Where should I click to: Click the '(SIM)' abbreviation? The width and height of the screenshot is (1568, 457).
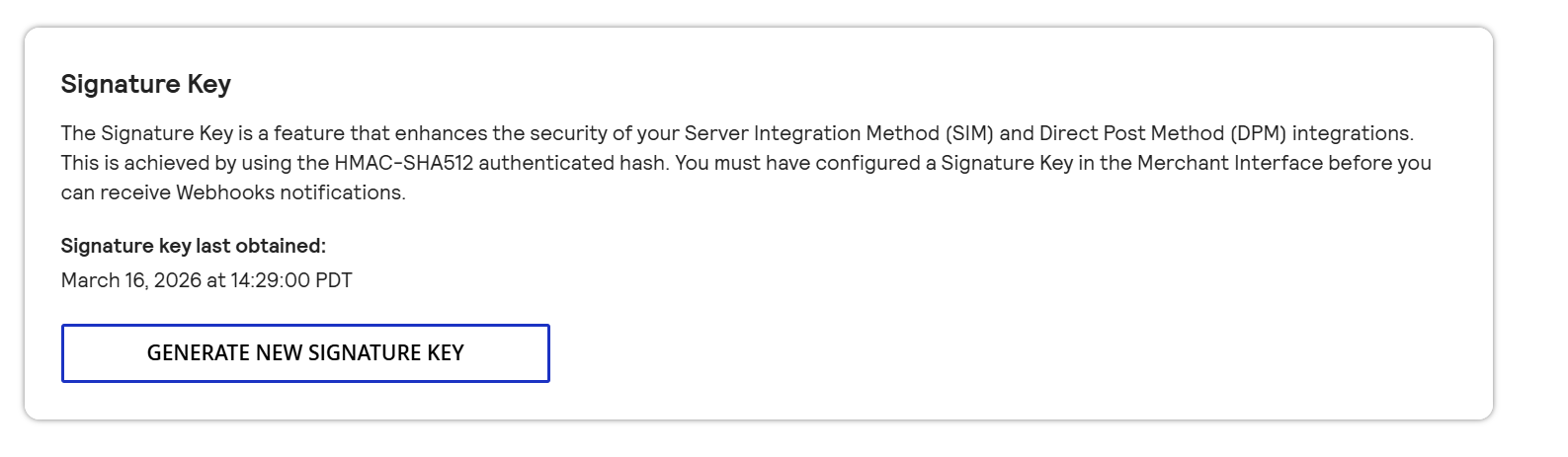[x=969, y=133]
